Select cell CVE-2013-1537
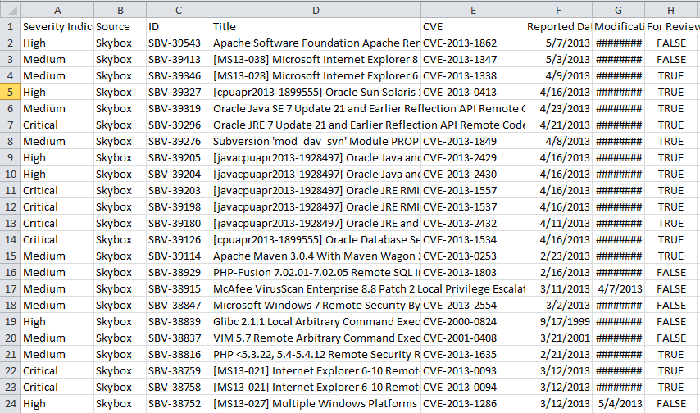This screenshot has height=413, width=700. (473, 207)
